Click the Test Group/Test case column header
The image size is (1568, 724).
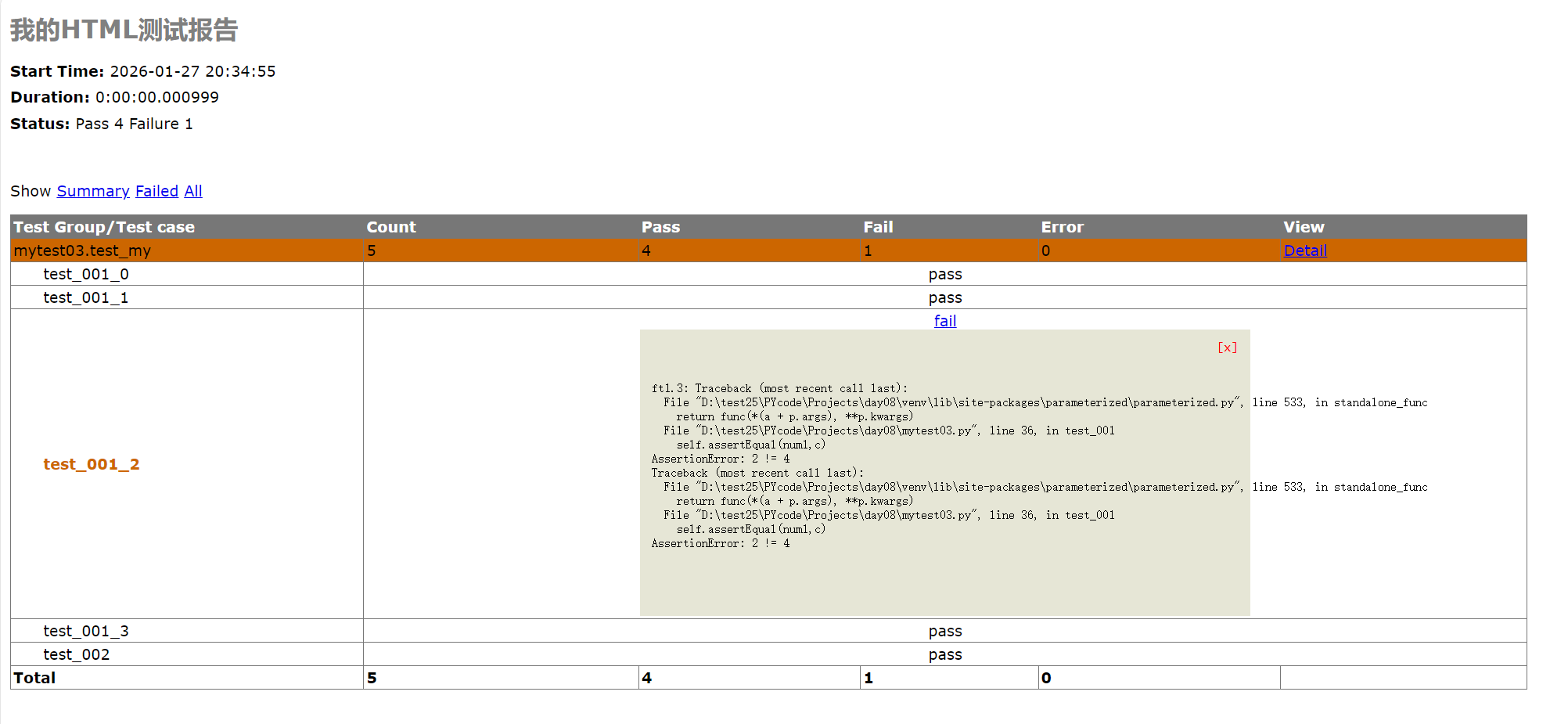click(x=104, y=227)
